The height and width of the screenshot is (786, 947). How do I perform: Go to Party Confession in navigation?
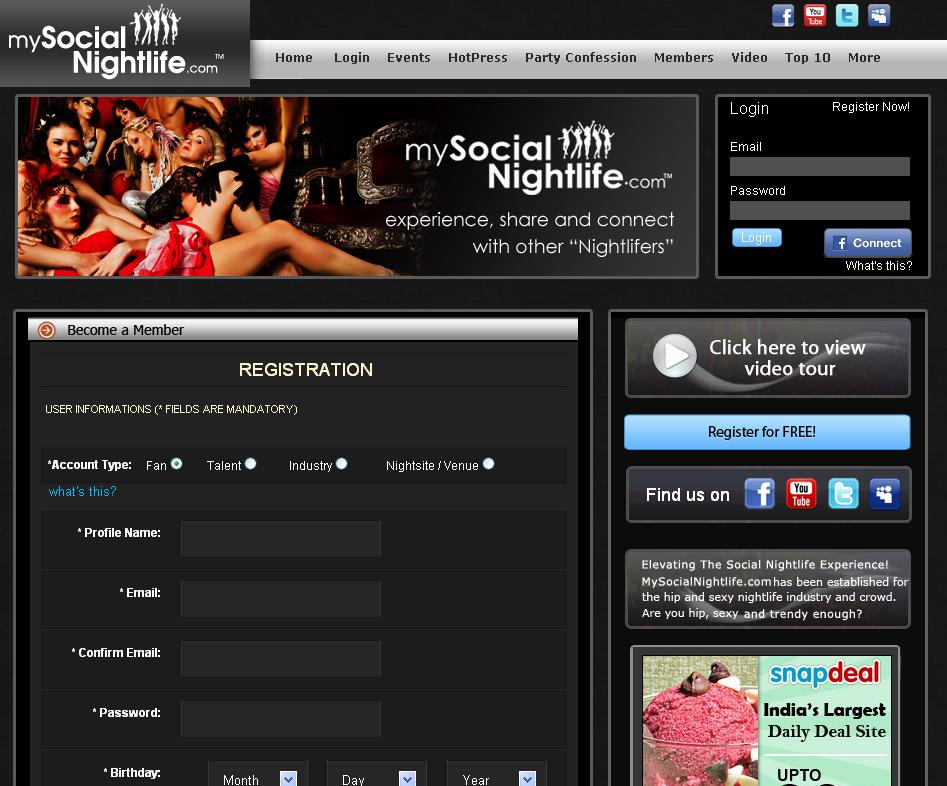tap(580, 58)
